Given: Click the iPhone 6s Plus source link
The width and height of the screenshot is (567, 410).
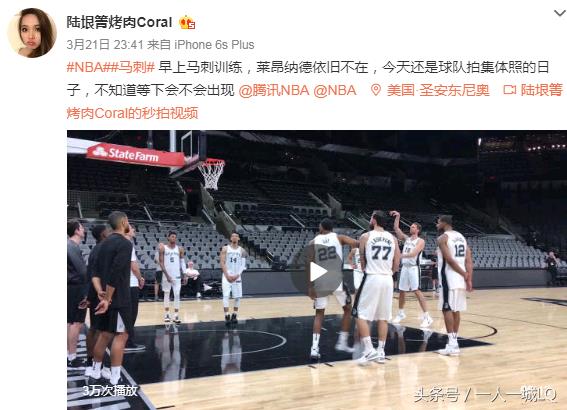Looking at the screenshot, I should [214, 45].
